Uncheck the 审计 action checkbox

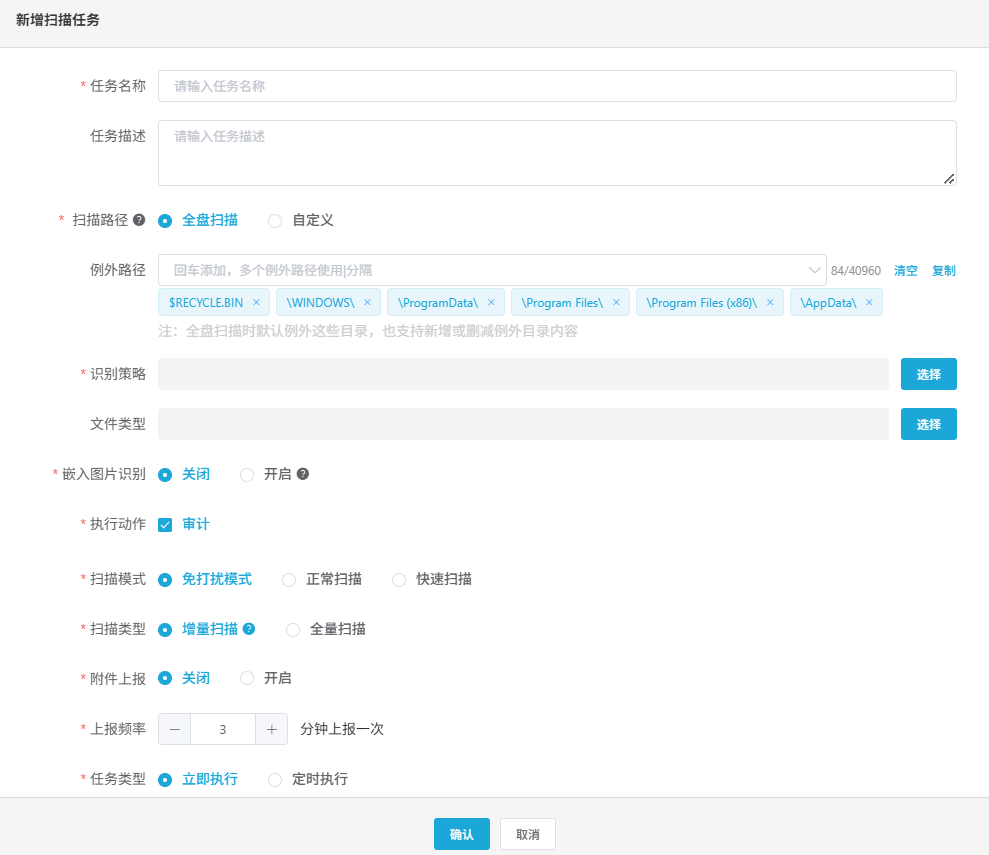tap(166, 525)
